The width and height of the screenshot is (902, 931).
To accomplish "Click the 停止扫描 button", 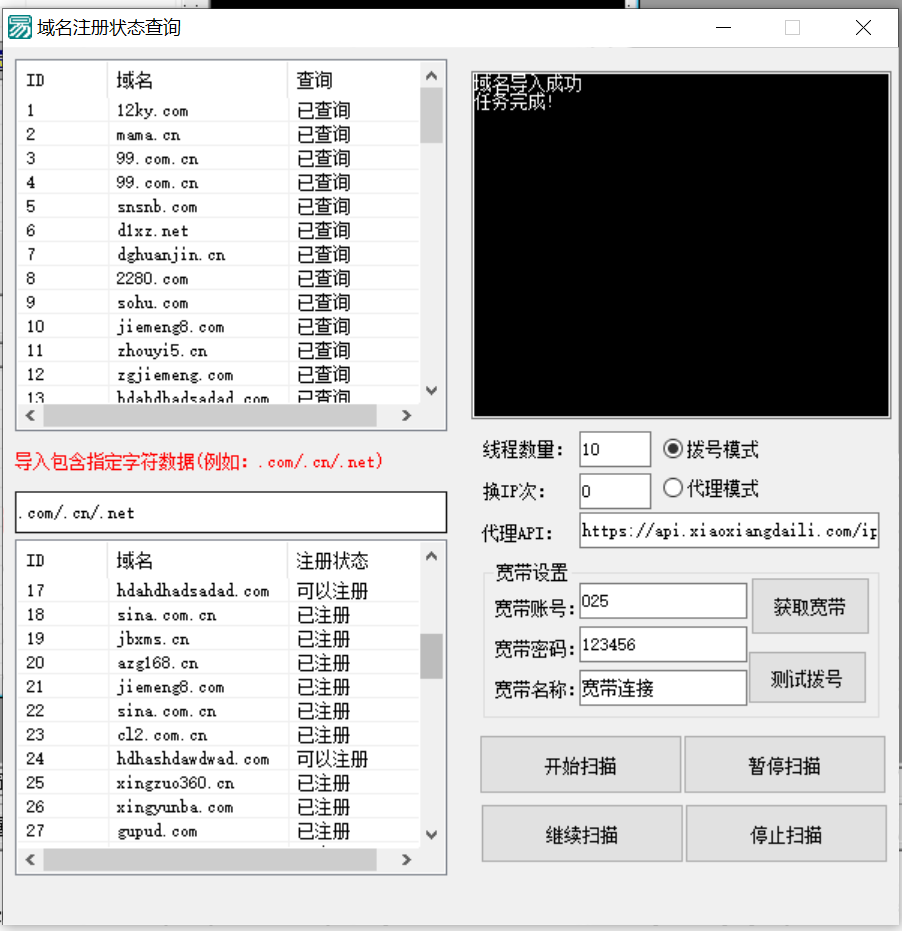I will click(x=786, y=834).
